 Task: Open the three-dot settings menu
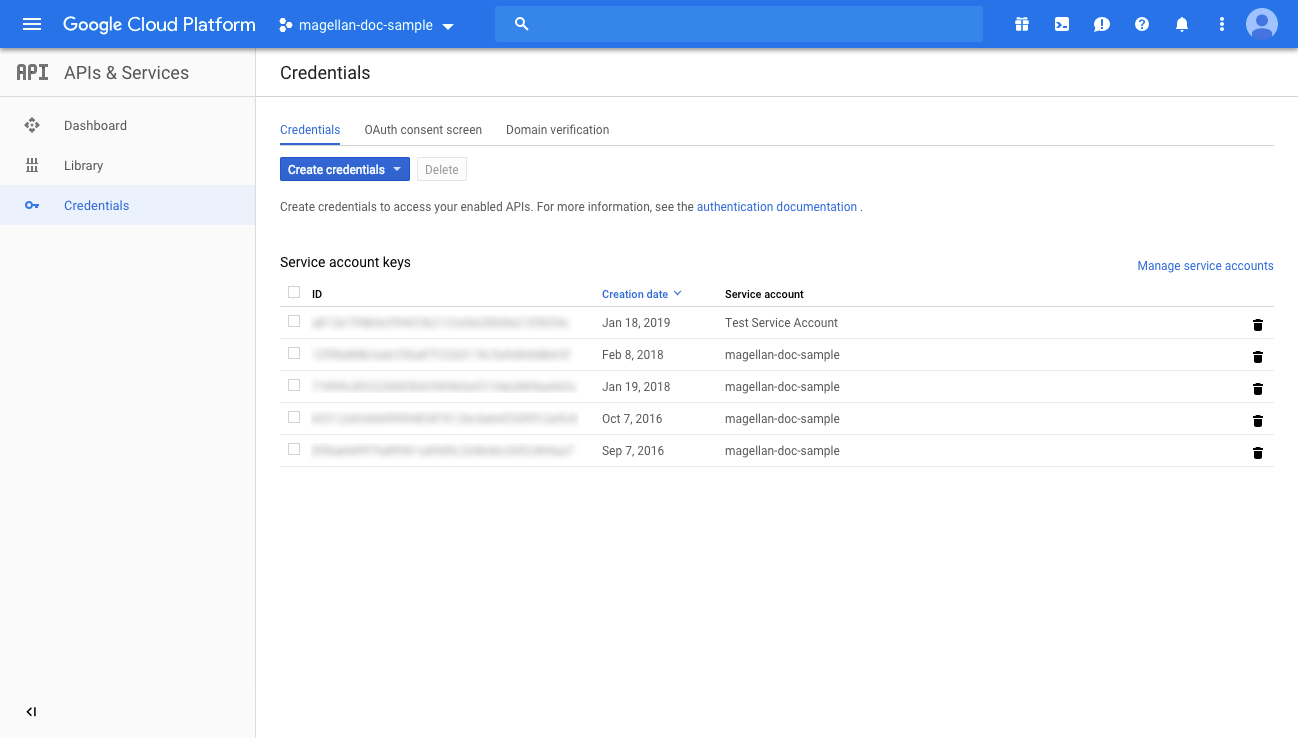pyautogui.click(x=1222, y=24)
